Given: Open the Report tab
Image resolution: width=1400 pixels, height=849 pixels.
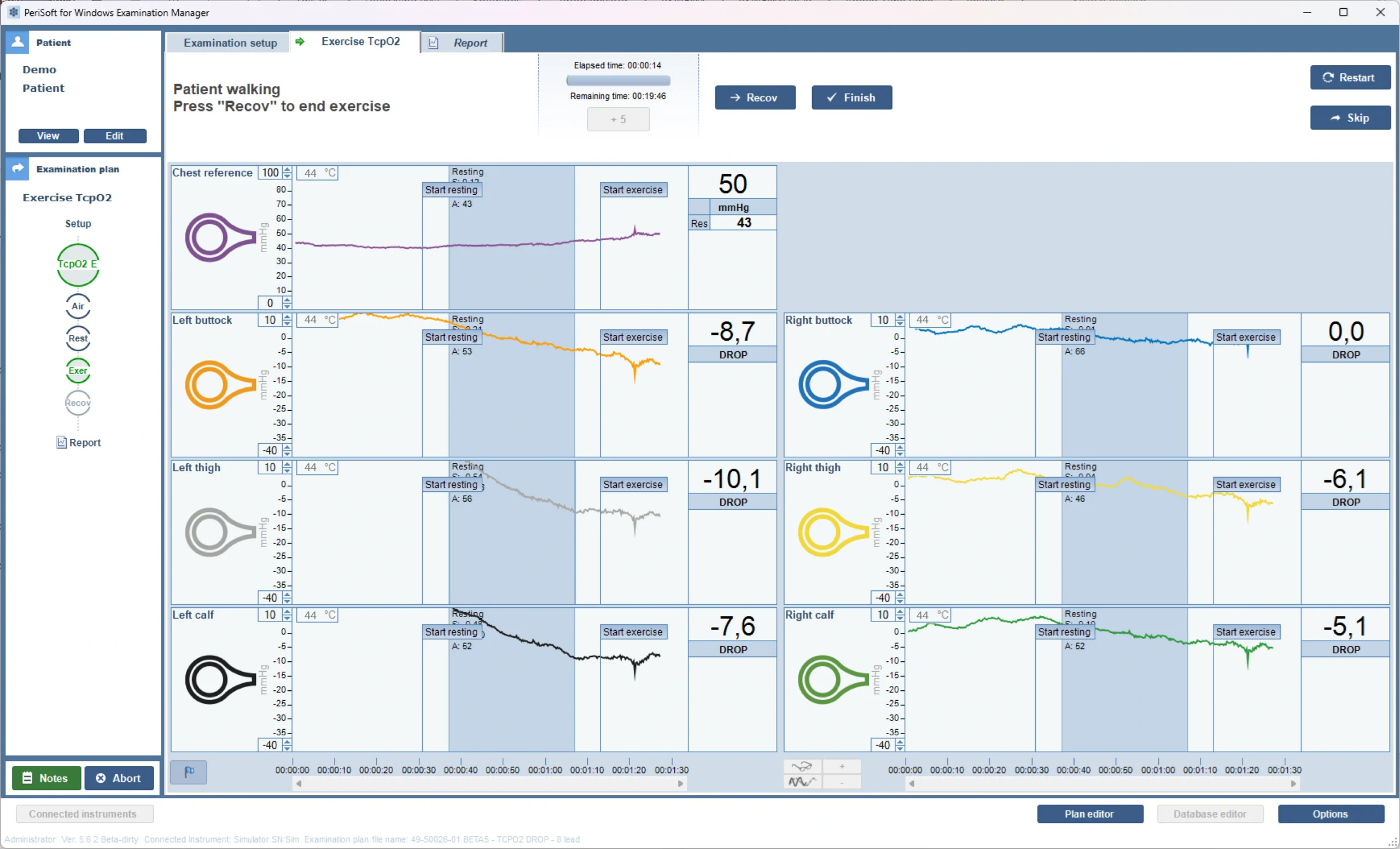Looking at the screenshot, I should (x=469, y=43).
